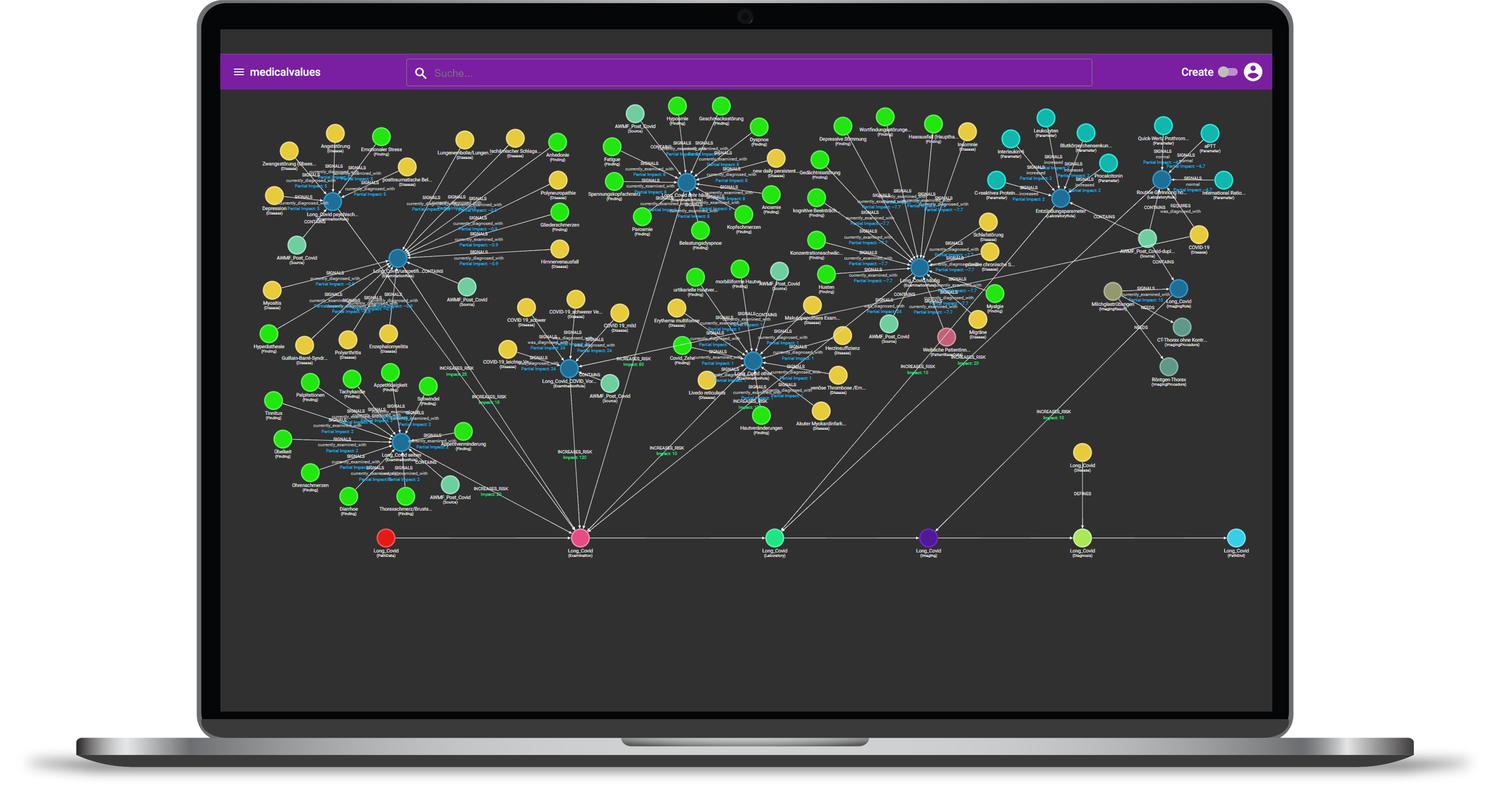Screen dimensions: 1498x812
Task: Open the hamburger menu icon
Action: [239, 72]
